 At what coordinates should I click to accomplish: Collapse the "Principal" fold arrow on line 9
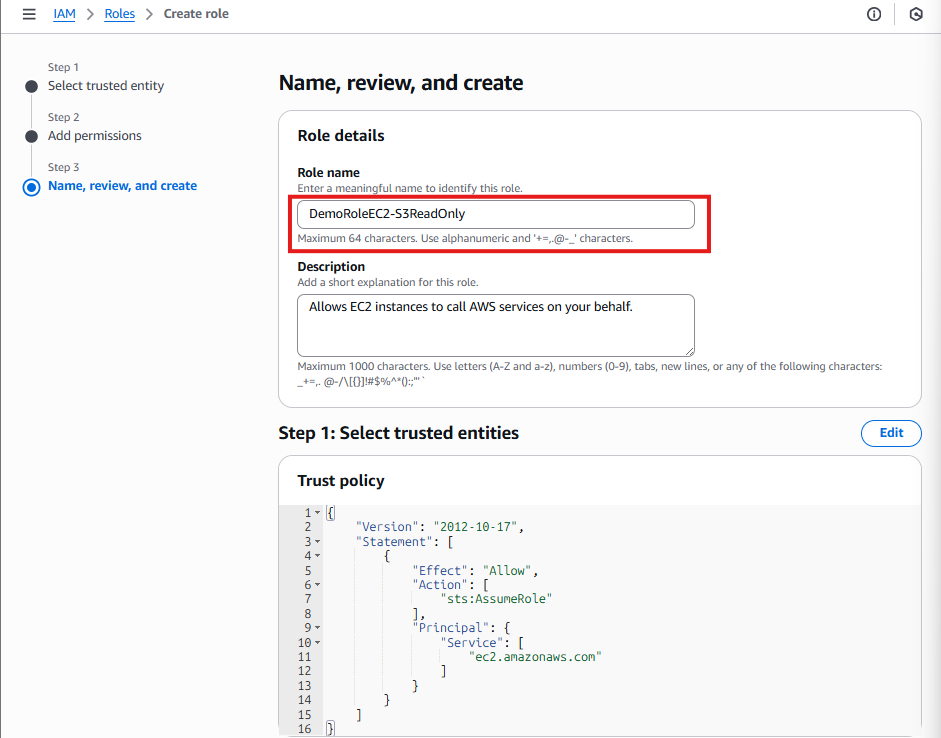(x=317, y=628)
